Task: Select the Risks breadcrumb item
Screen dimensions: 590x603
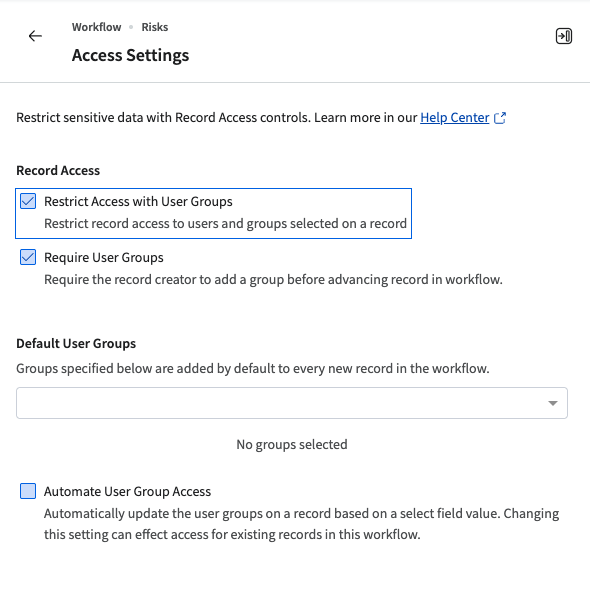Action: click(155, 27)
